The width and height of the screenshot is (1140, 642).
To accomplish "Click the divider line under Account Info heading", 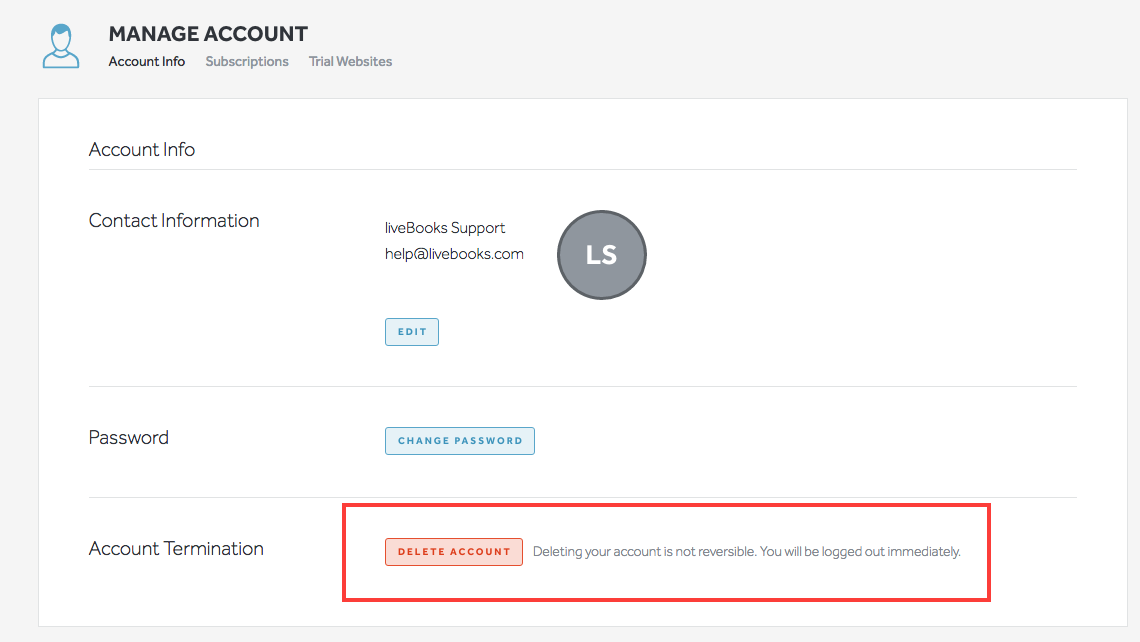I will pos(583,170).
